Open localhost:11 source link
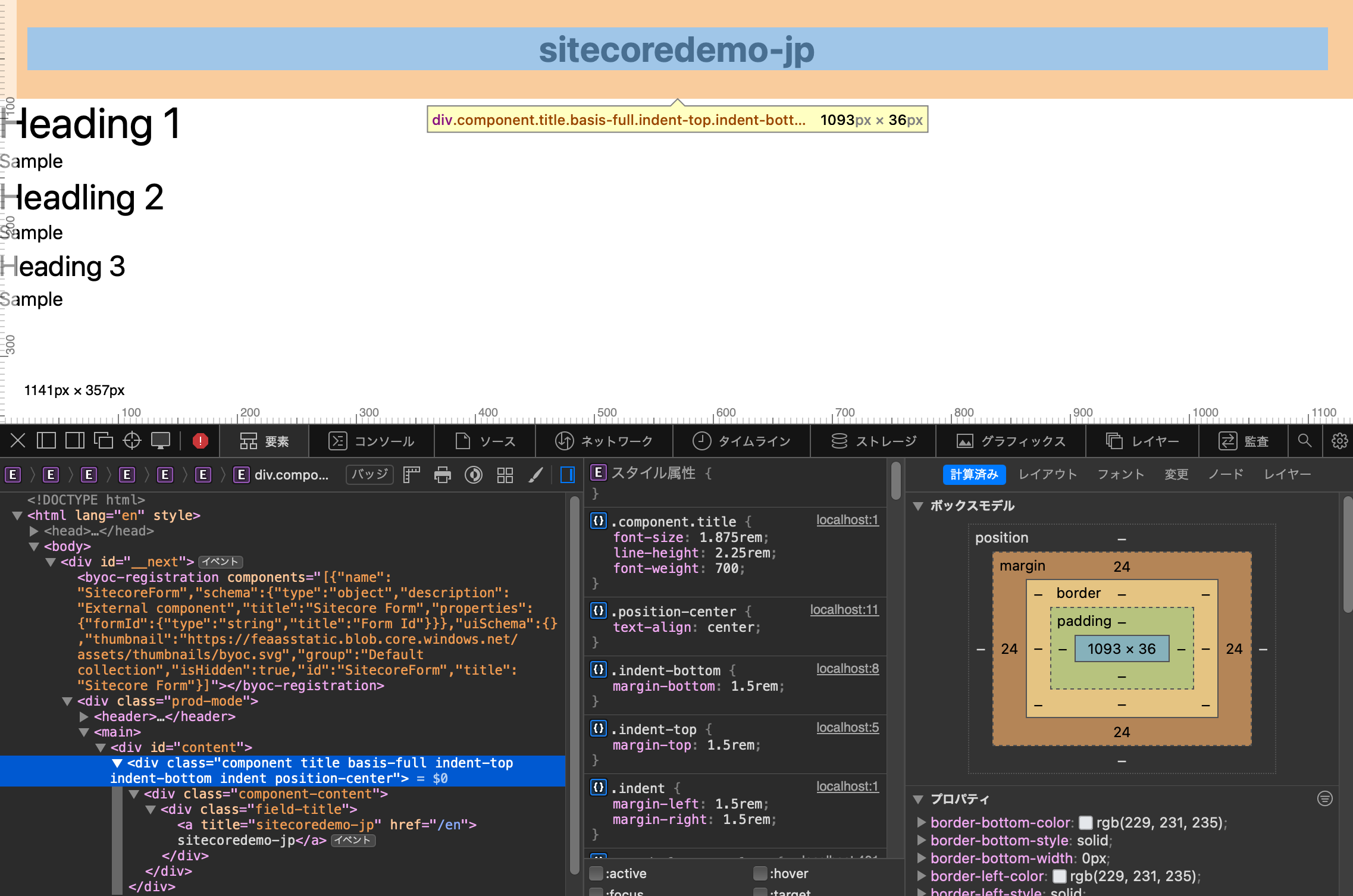1353x896 pixels. point(844,609)
